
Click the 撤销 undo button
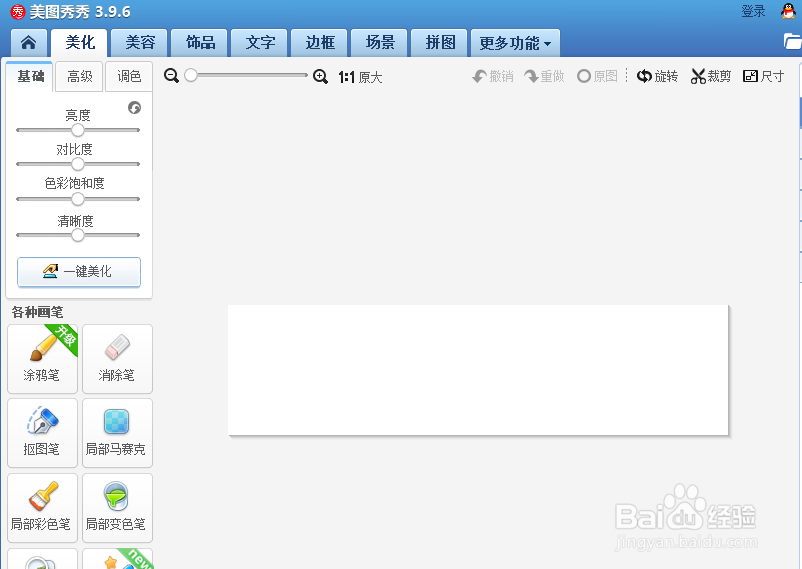point(493,76)
